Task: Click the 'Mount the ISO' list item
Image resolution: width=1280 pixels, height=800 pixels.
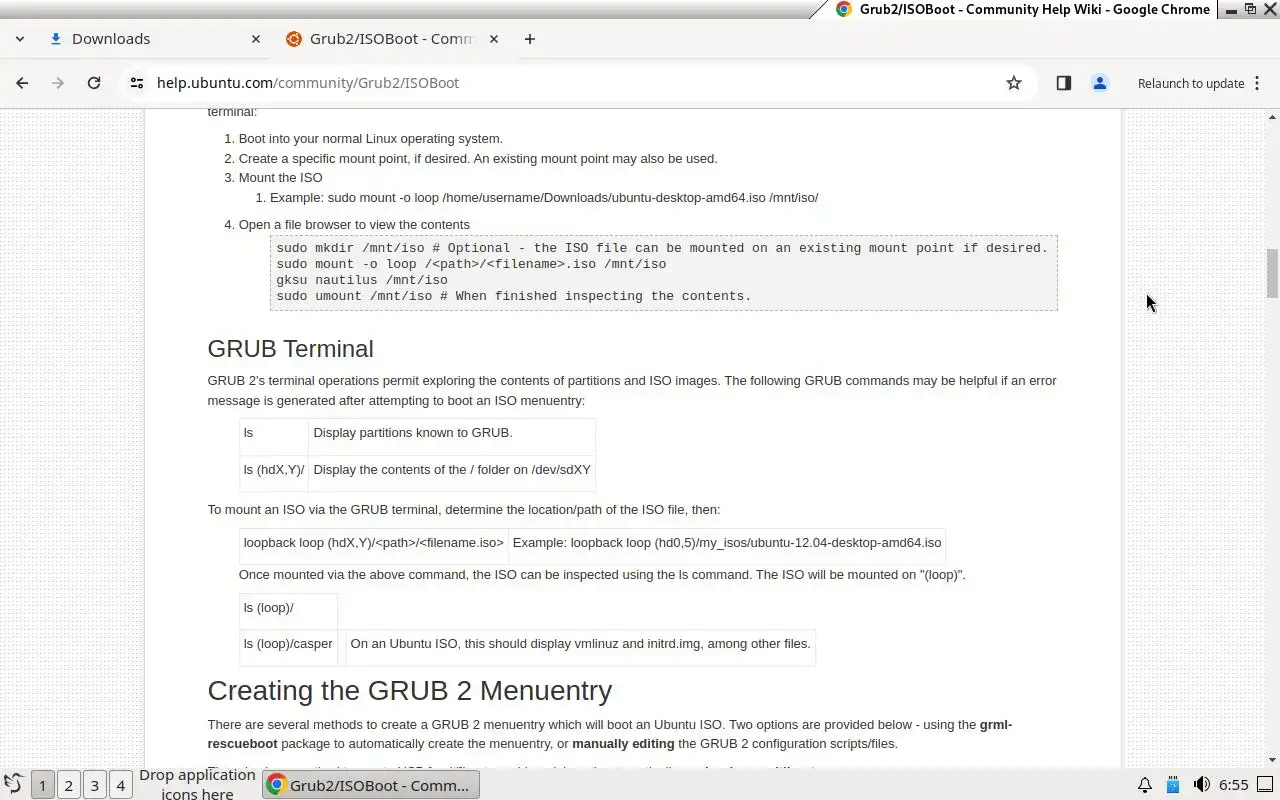Action: (280, 178)
